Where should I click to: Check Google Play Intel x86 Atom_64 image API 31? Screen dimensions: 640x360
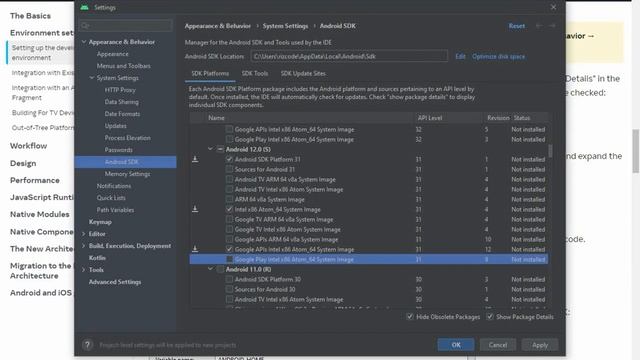pyautogui.click(x=229, y=259)
